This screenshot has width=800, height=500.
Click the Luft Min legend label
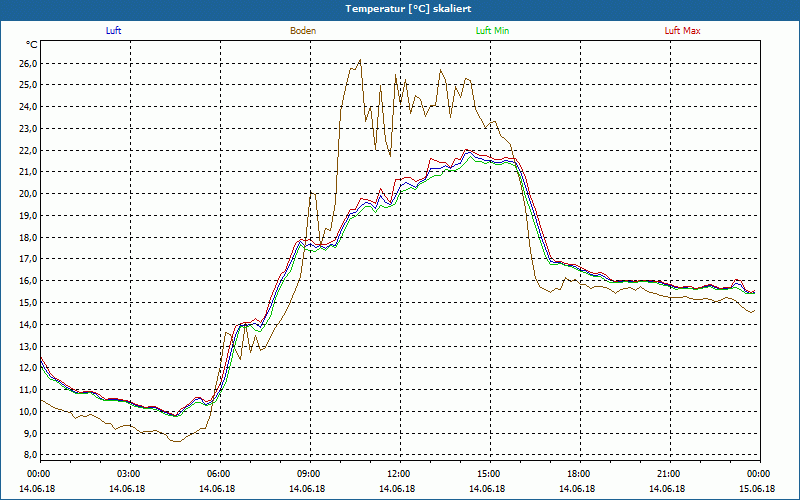(x=492, y=31)
